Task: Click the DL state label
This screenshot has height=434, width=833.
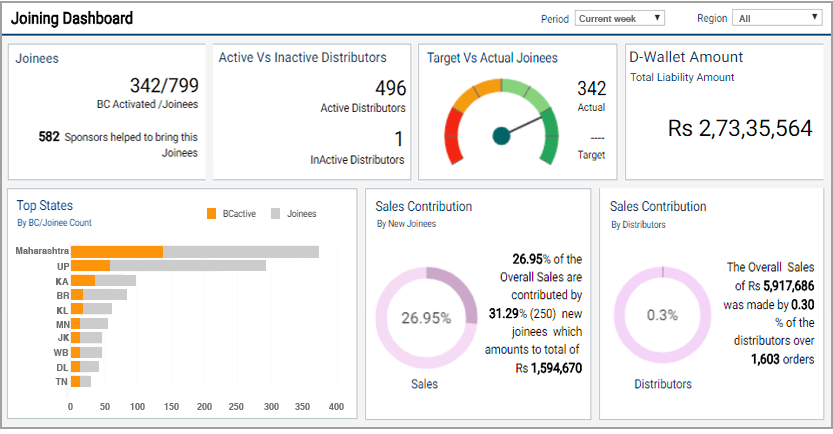Action: pyautogui.click(x=62, y=367)
